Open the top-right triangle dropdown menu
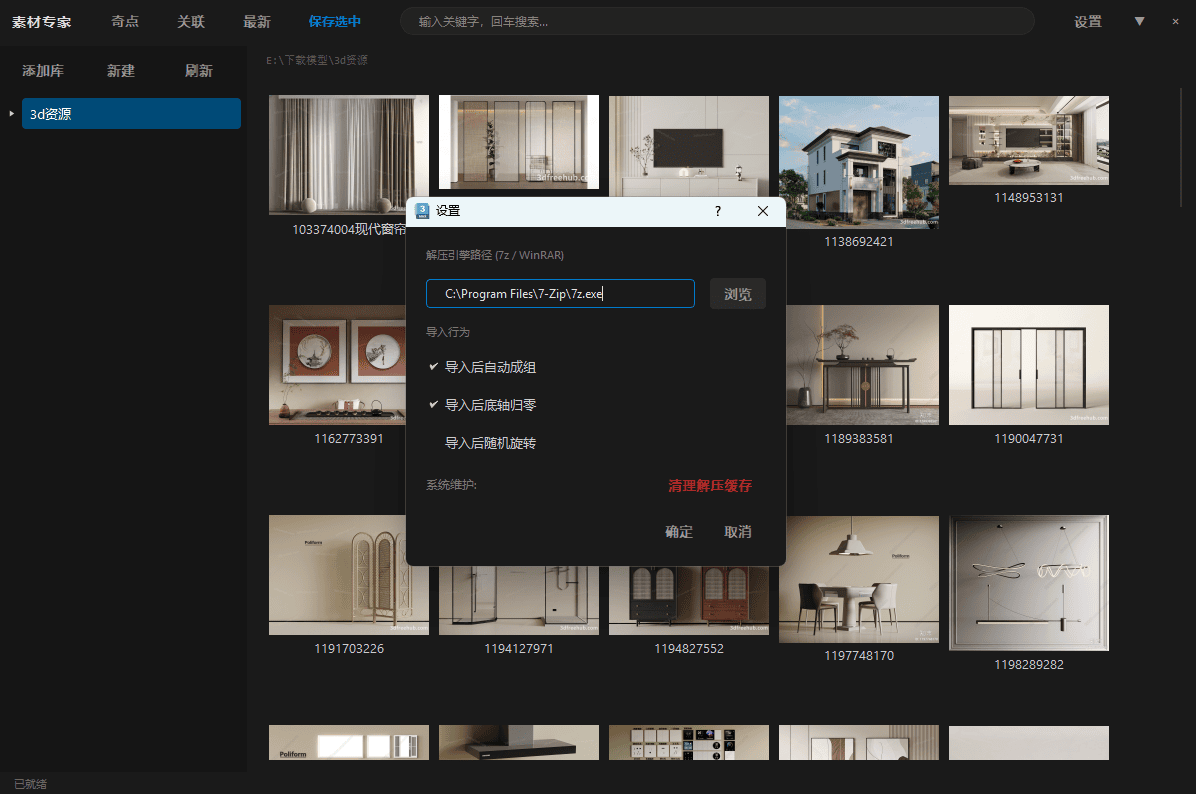 pyautogui.click(x=1139, y=21)
